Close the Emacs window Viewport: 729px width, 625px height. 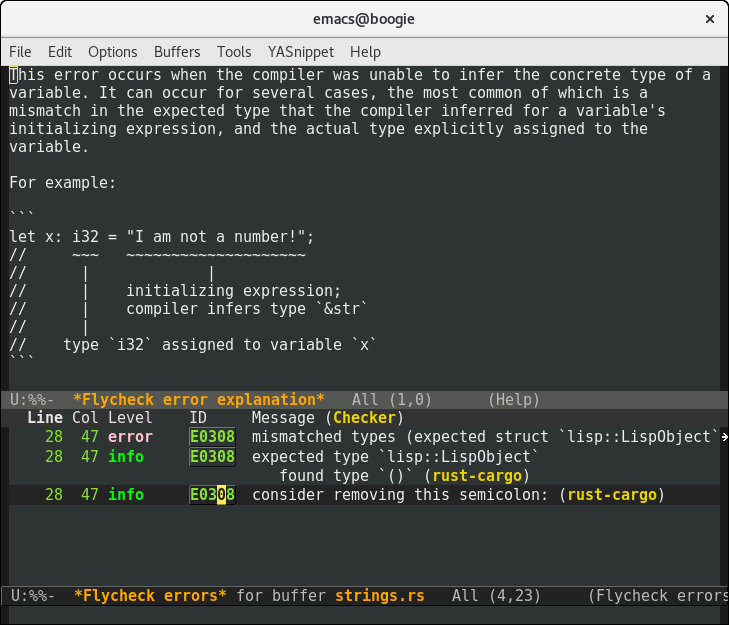(708, 19)
